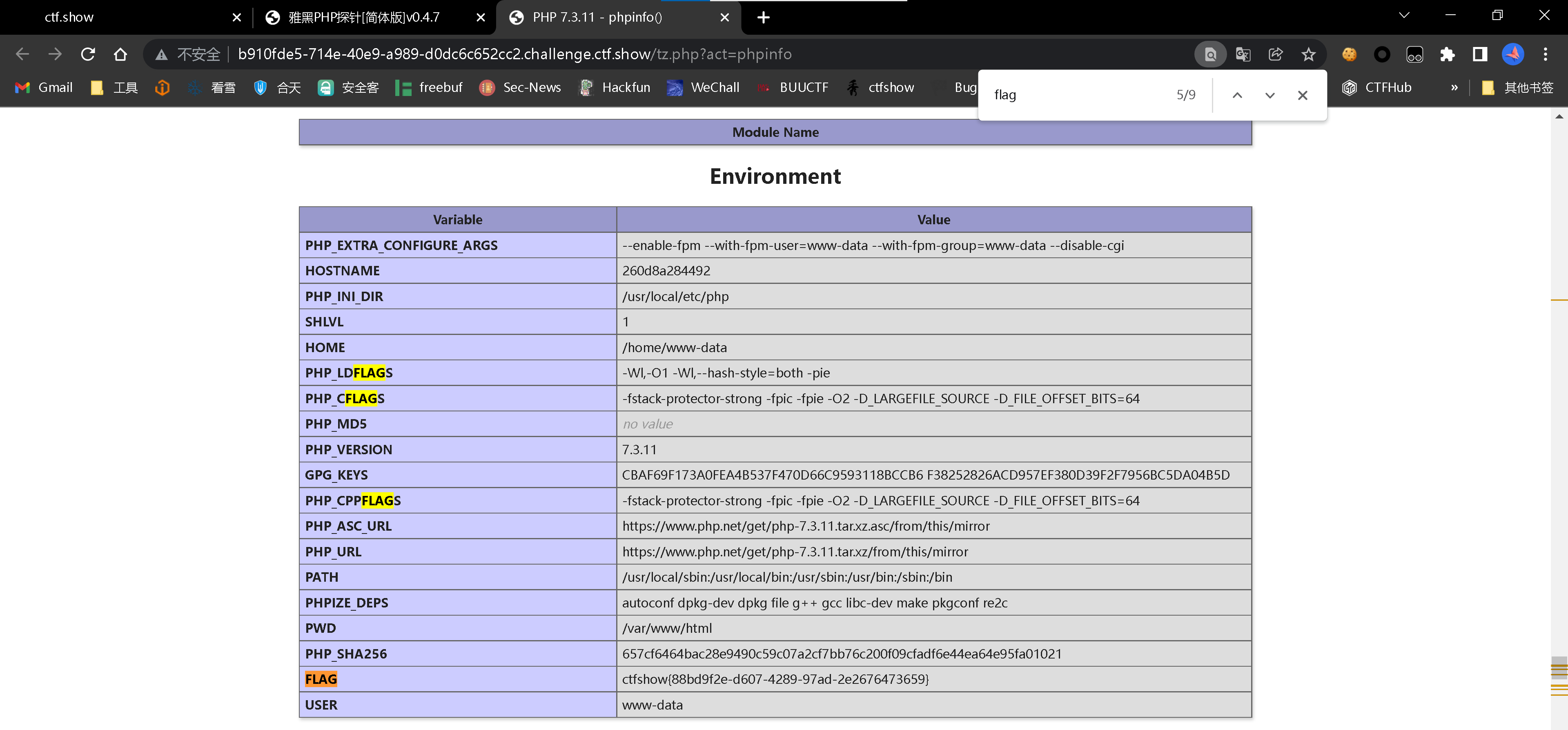
Task: Open the freebuf bookmark
Action: [x=428, y=88]
